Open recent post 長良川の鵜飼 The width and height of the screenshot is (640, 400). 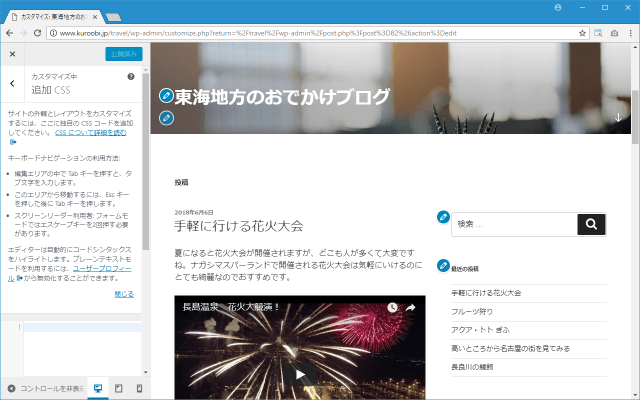pos(472,367)
